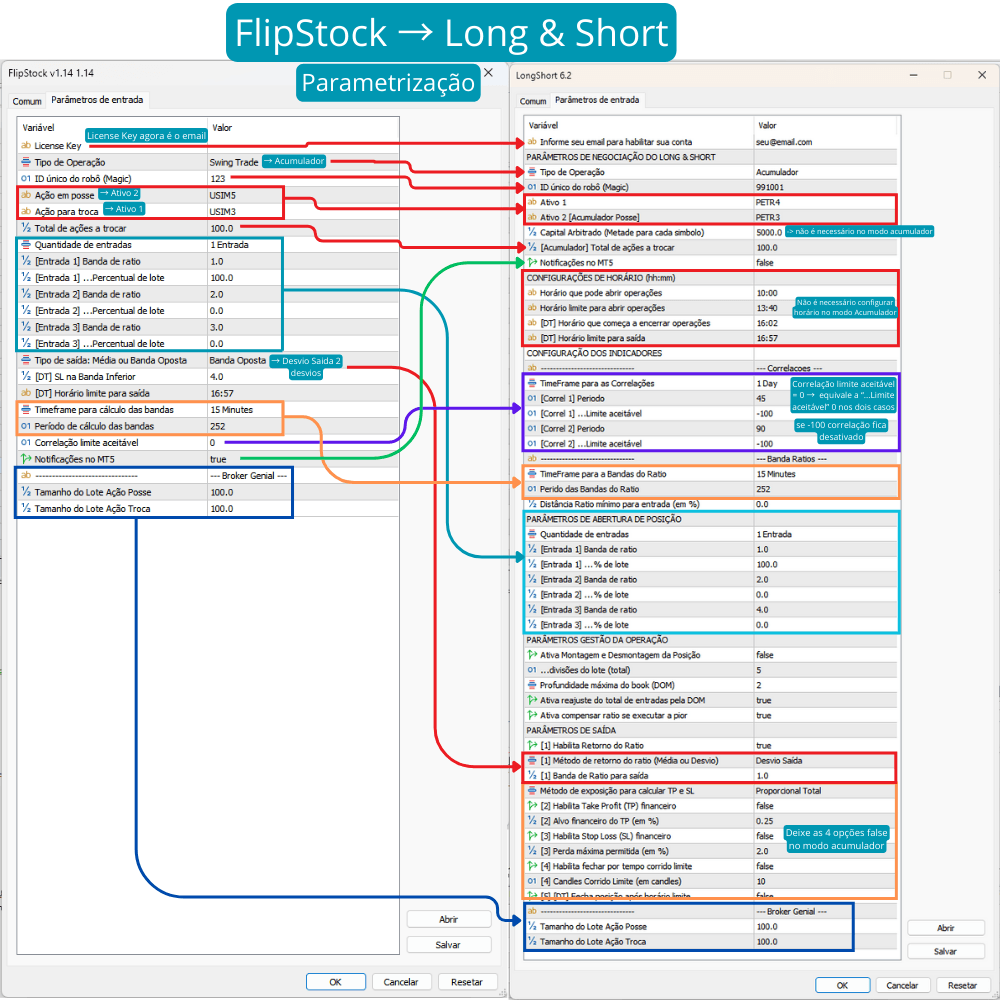Click the boolean icon of LongShort Notificações no MT5
Screen dimensions: 1000x1000
click(x=532, y=262)
